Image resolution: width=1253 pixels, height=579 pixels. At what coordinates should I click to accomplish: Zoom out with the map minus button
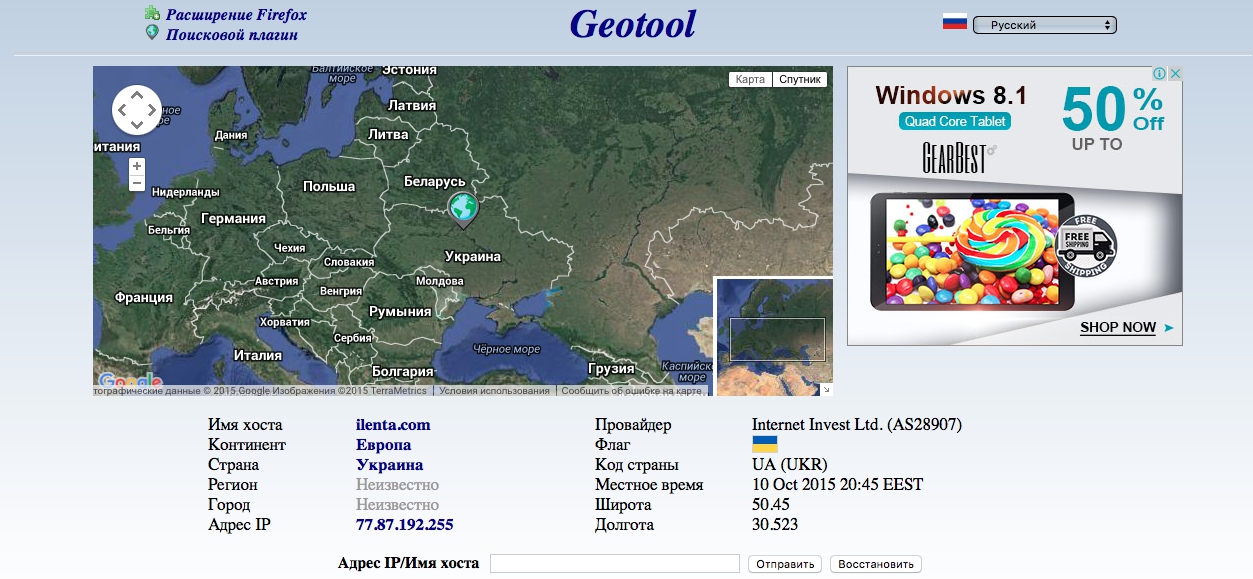(x=137, y=183)
